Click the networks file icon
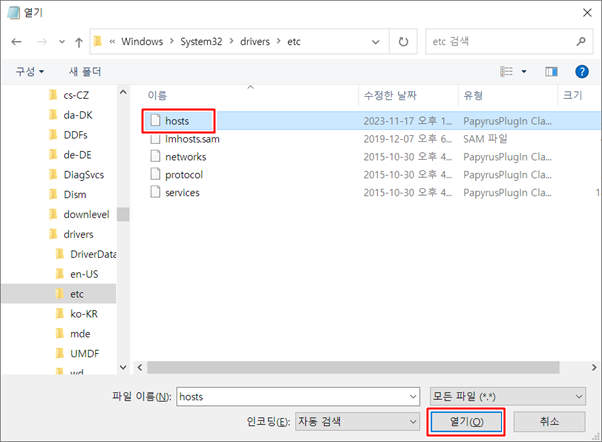Screen dimensions: 602x442 [x=155, y=156]
